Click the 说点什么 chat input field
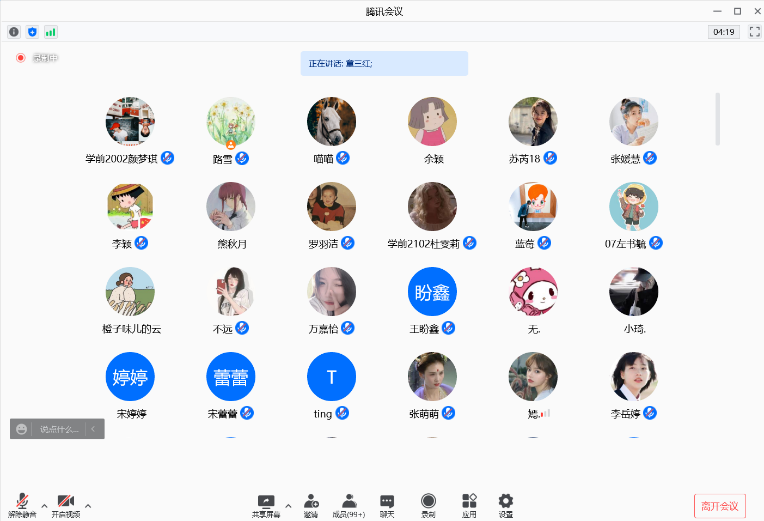The width and height of the screenshot is (764, 521). (58, 429)
